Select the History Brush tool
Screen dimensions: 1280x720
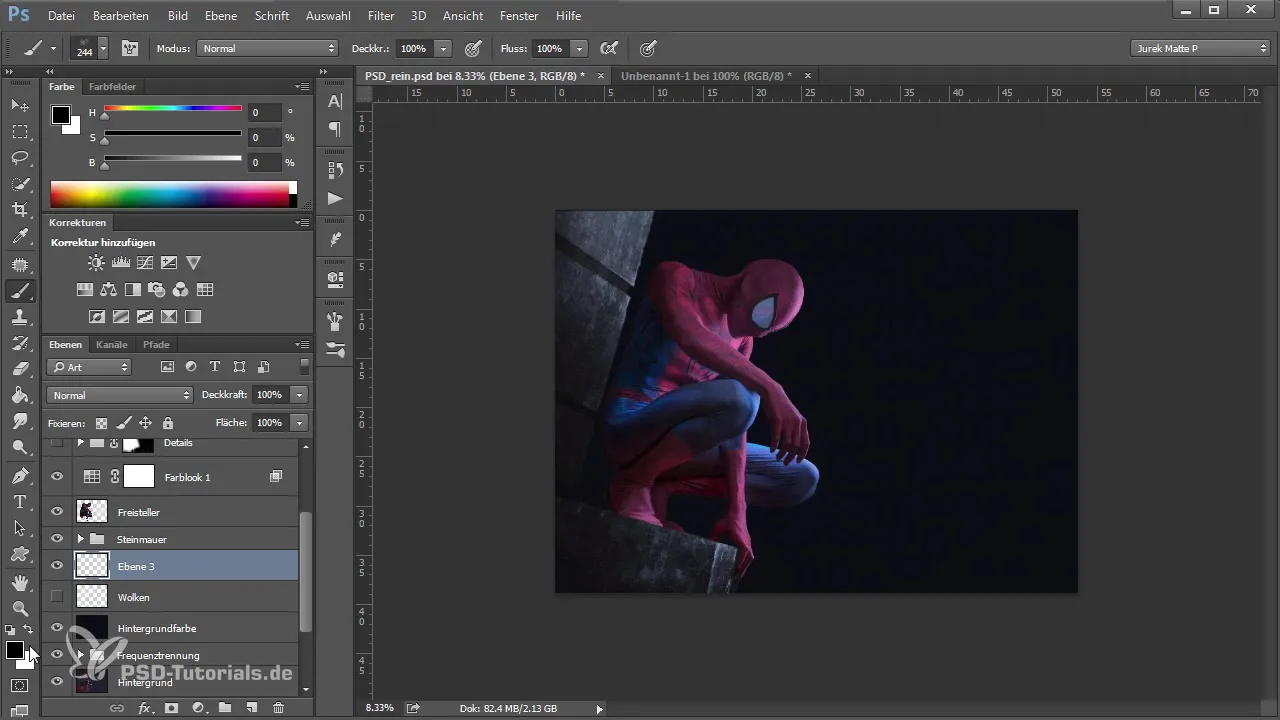point(20,343)
